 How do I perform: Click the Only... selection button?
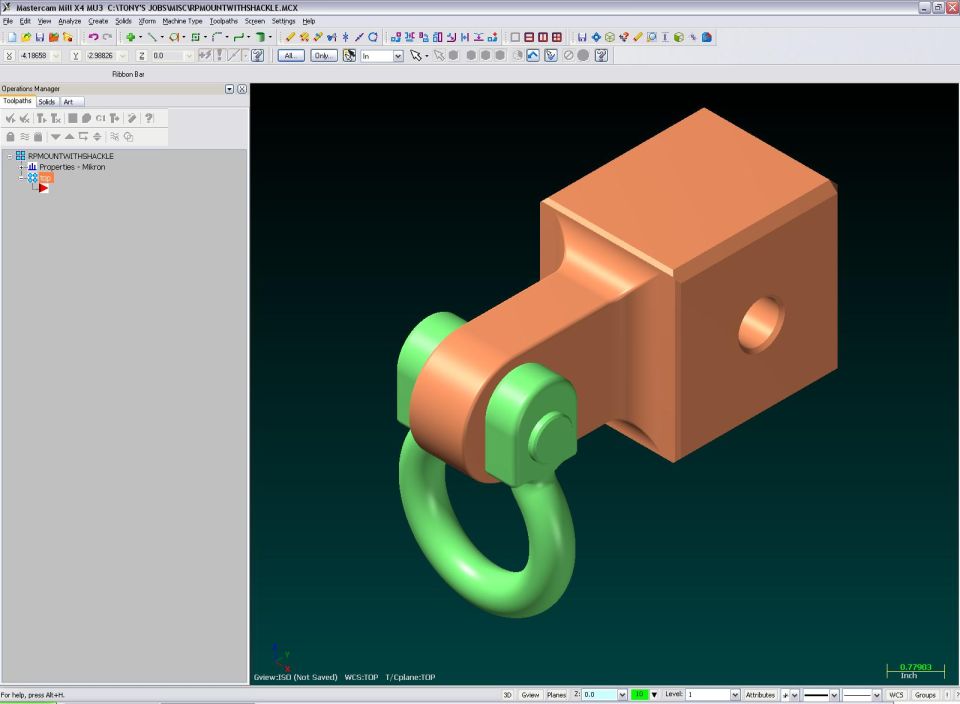(323, 56)
